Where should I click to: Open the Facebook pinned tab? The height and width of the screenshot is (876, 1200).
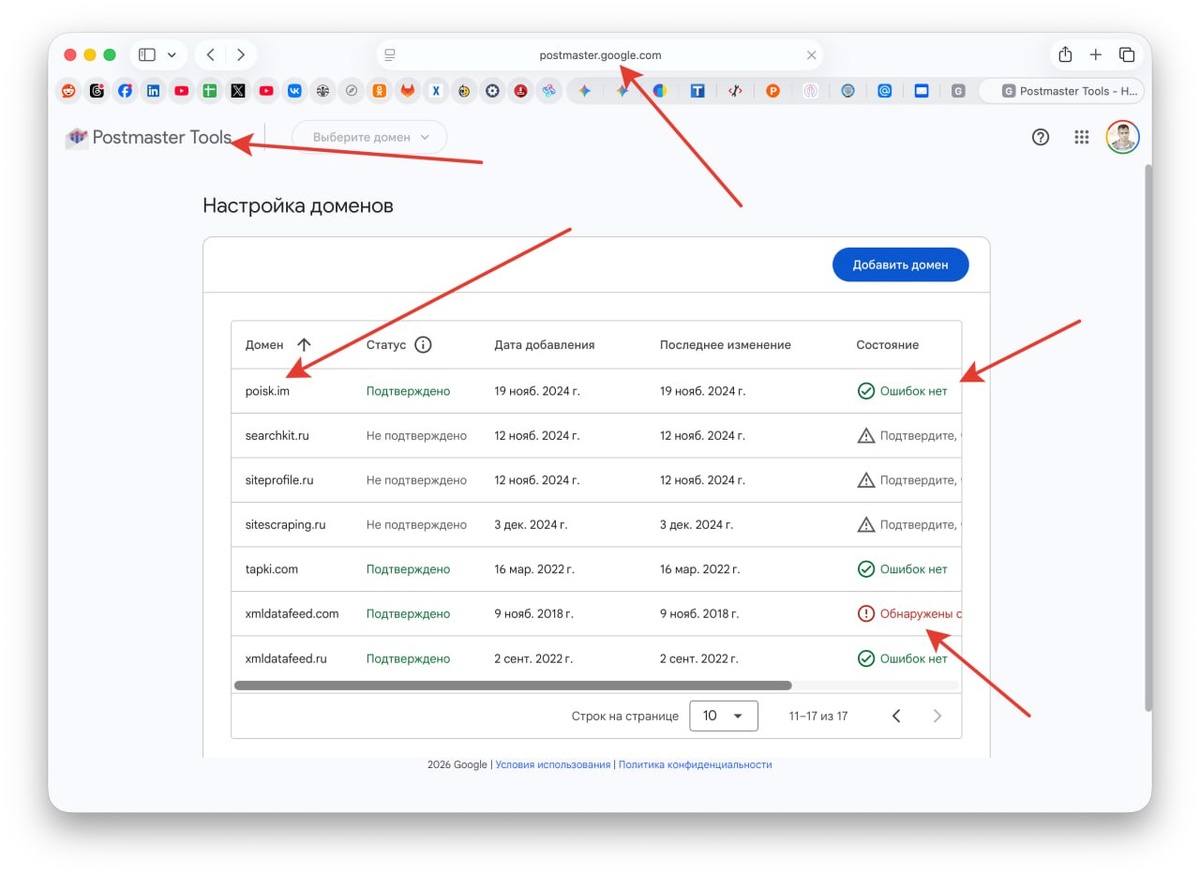(125, 90)
